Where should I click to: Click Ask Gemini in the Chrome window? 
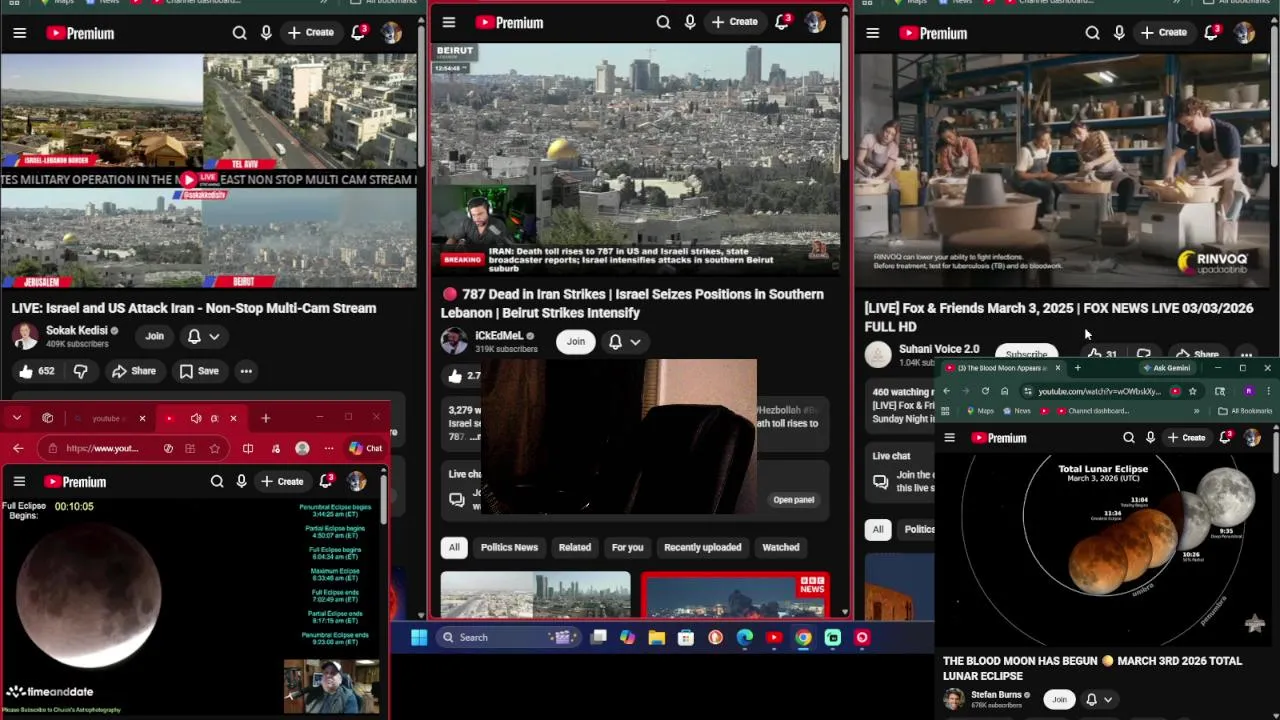1166,368
